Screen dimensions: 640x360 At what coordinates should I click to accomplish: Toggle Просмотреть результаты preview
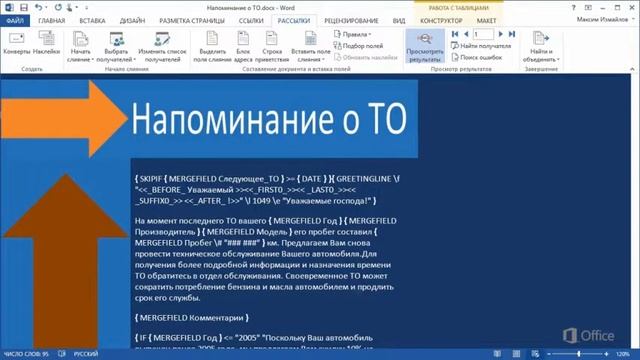[425, 47]
